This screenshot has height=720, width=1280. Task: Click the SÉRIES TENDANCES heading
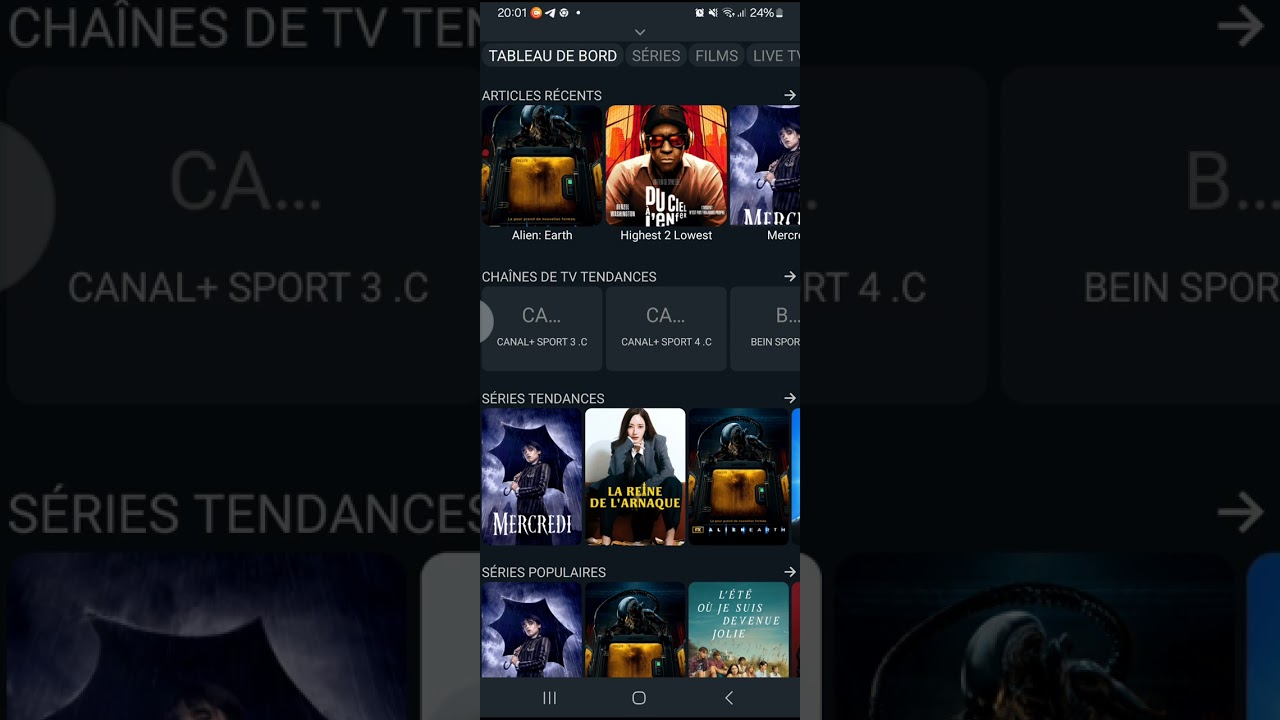click(543, 398)
